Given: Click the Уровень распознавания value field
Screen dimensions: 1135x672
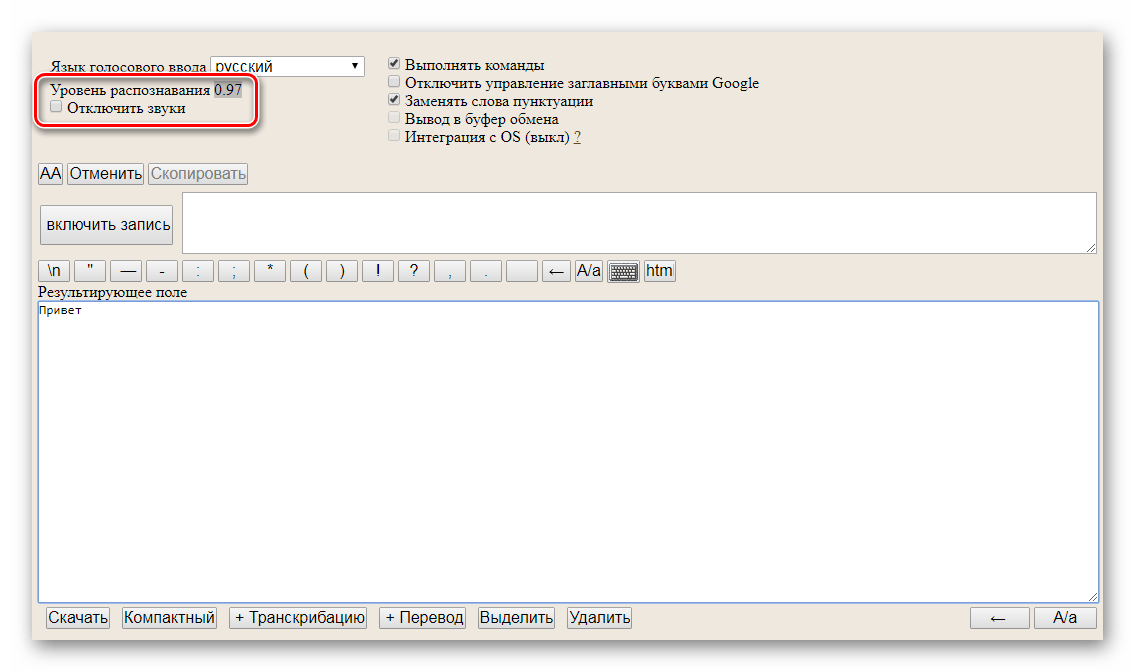Looking at the screenshot, I should click(228, 89).
